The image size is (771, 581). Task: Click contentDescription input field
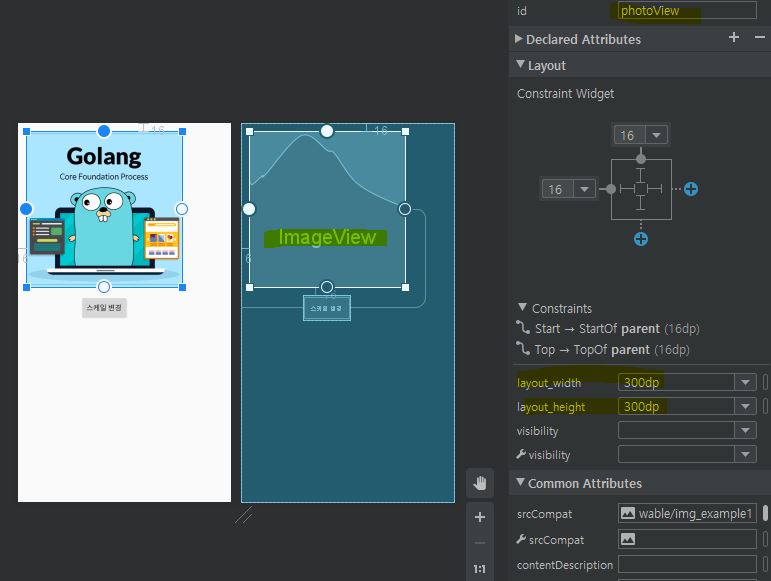[x=687, y=564]
